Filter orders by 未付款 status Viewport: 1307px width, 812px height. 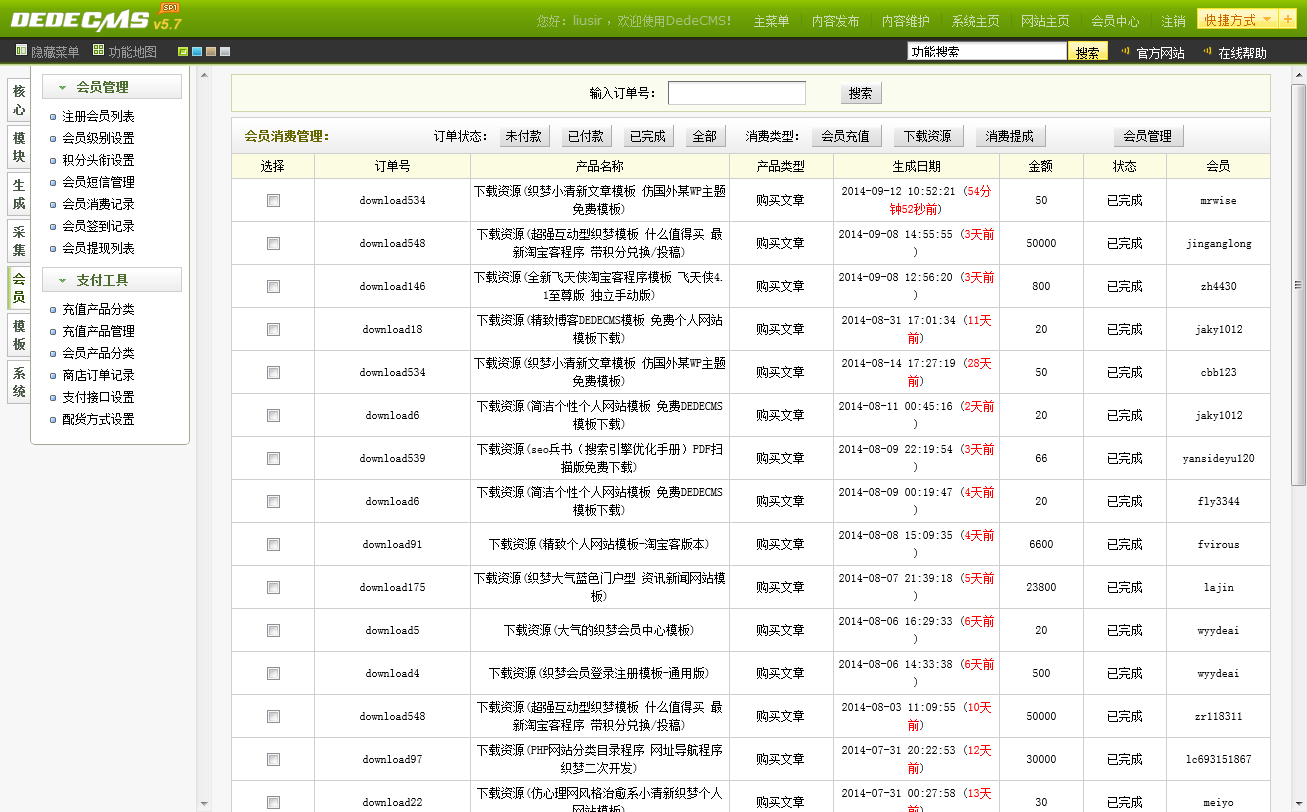tap(524, 136)
